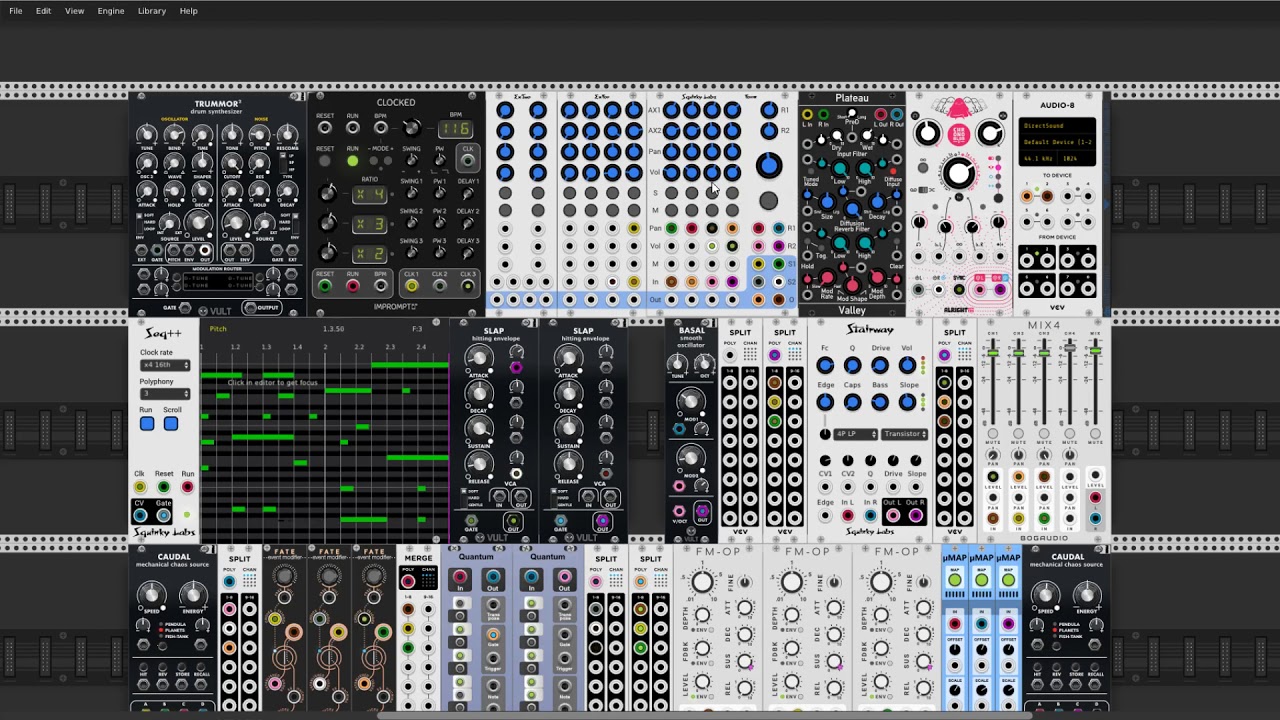Click the x4 ratio display on Clocked
1280x720 pixels.
(369, 194)
